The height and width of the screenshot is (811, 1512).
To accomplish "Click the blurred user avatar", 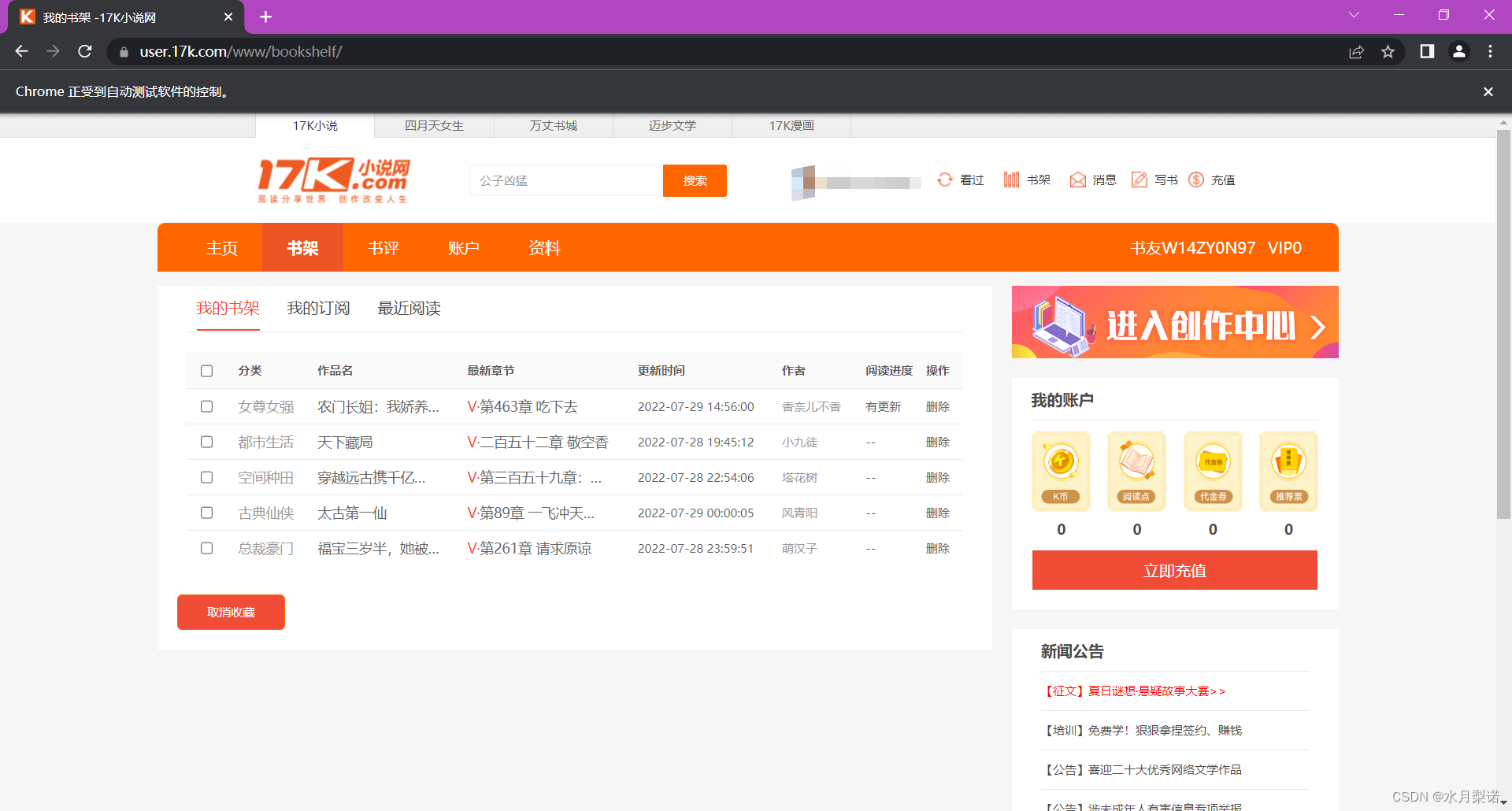I will point(803,183).
